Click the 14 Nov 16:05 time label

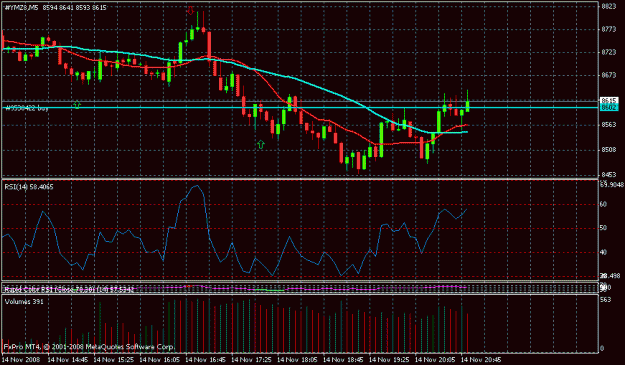[x=160, y=359]
